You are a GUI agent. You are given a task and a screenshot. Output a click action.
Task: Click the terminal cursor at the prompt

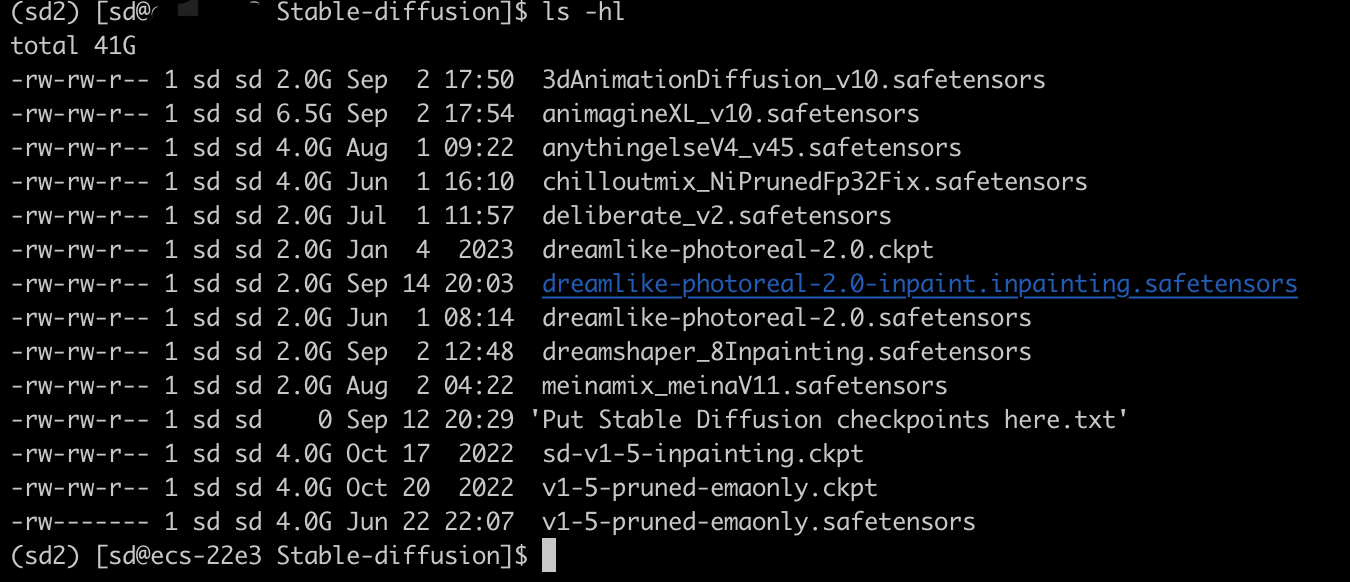(548, 556)
